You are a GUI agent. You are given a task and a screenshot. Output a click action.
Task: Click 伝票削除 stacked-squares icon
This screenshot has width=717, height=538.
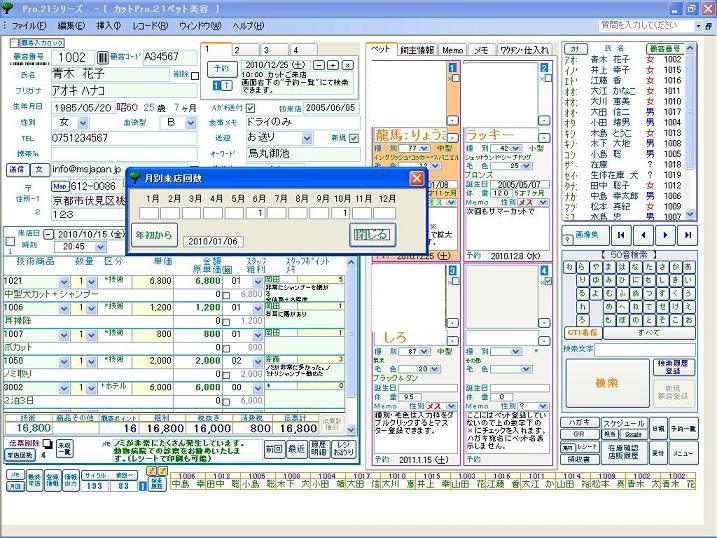[47, 443]
